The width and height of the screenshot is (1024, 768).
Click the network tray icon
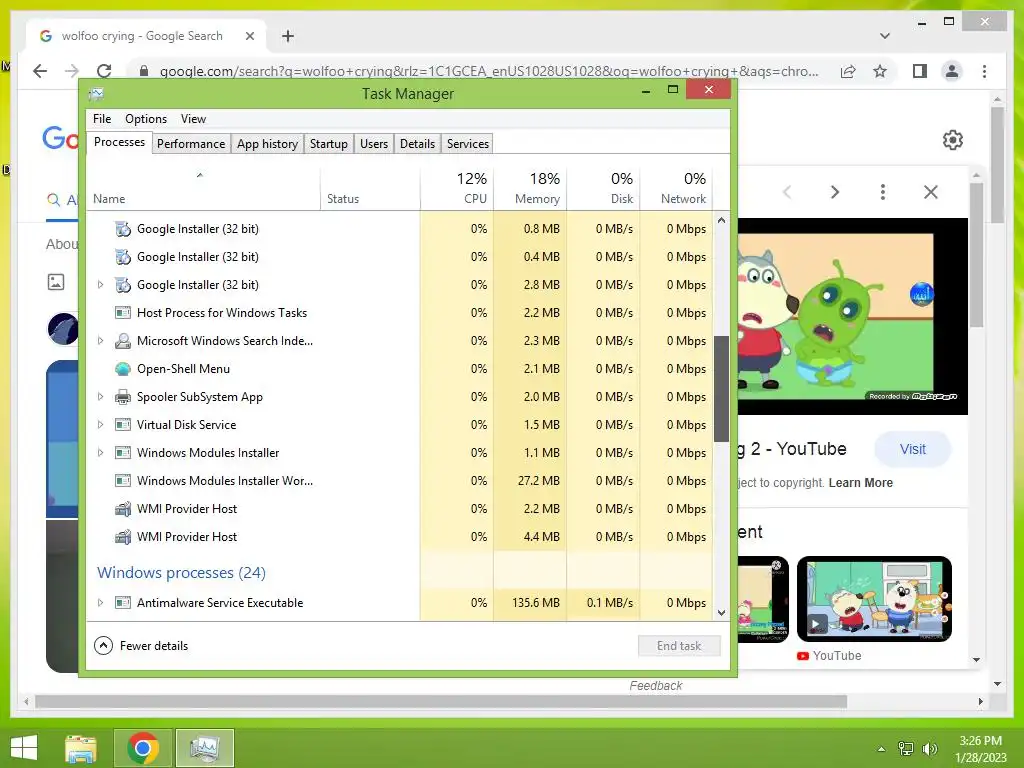(906, 749)
